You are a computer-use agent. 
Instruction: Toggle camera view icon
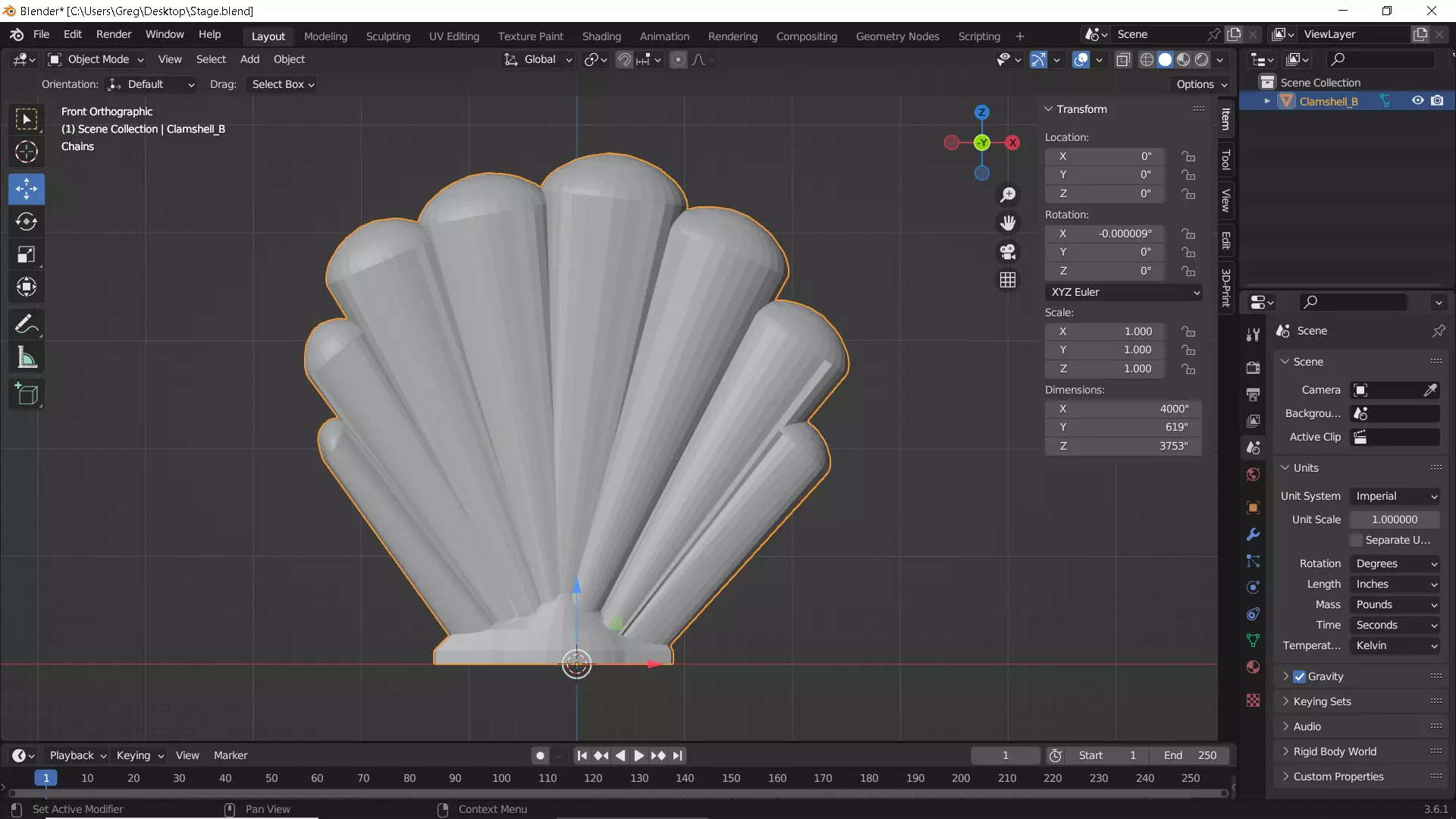tap(1008, 251)
